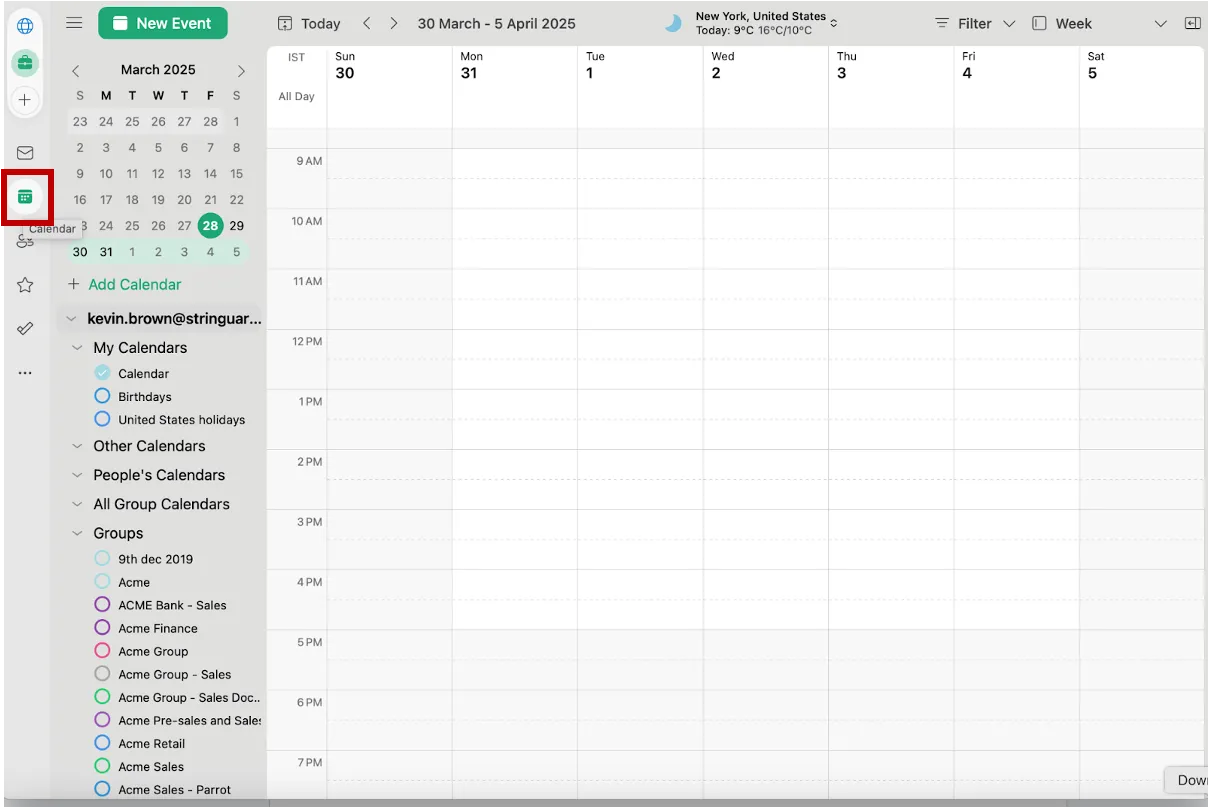Select the green briefcase account icon
Viewport: 1208px width, 808px height.
[x=25, y=63]
